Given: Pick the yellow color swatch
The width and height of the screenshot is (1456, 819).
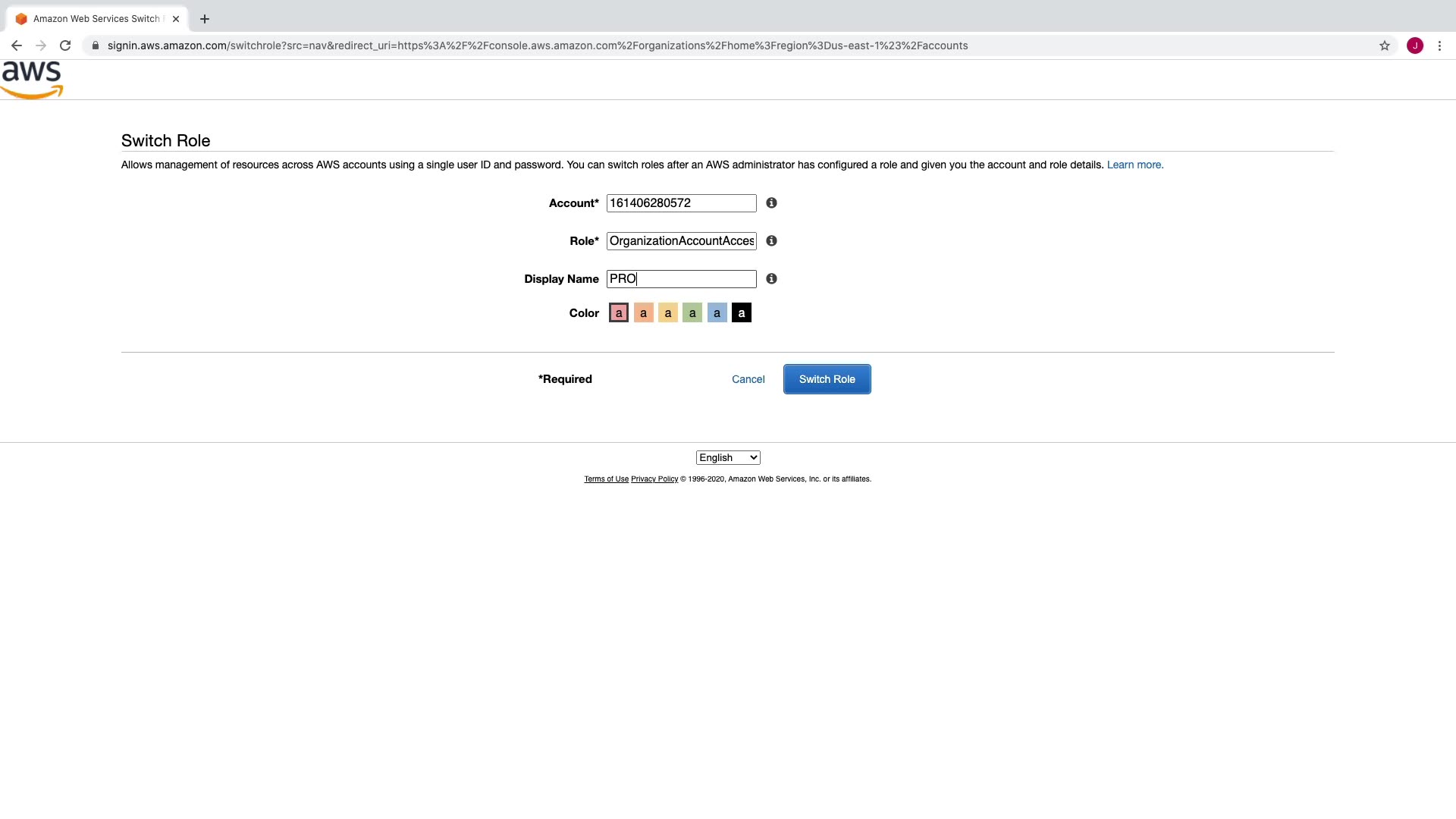Looking at the screenshot, I should (x=668, y=313).
